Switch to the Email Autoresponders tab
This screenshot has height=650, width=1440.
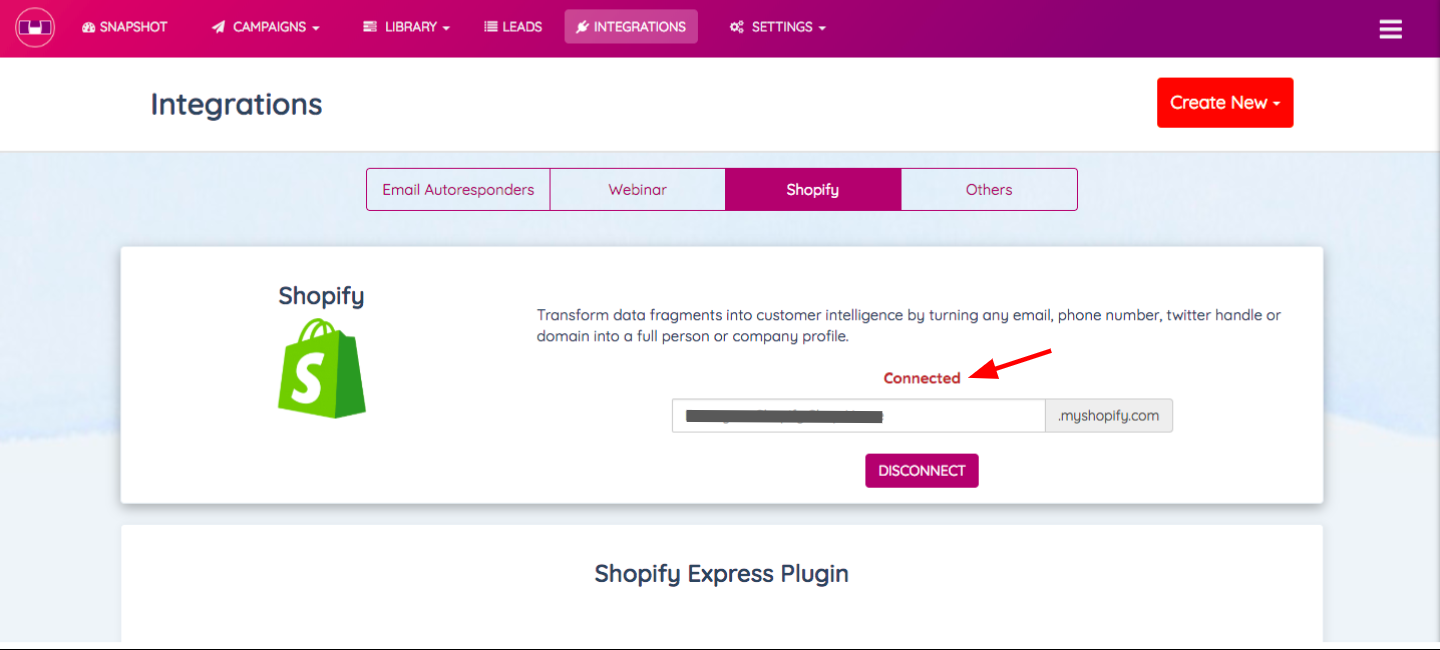coord(458,190)
